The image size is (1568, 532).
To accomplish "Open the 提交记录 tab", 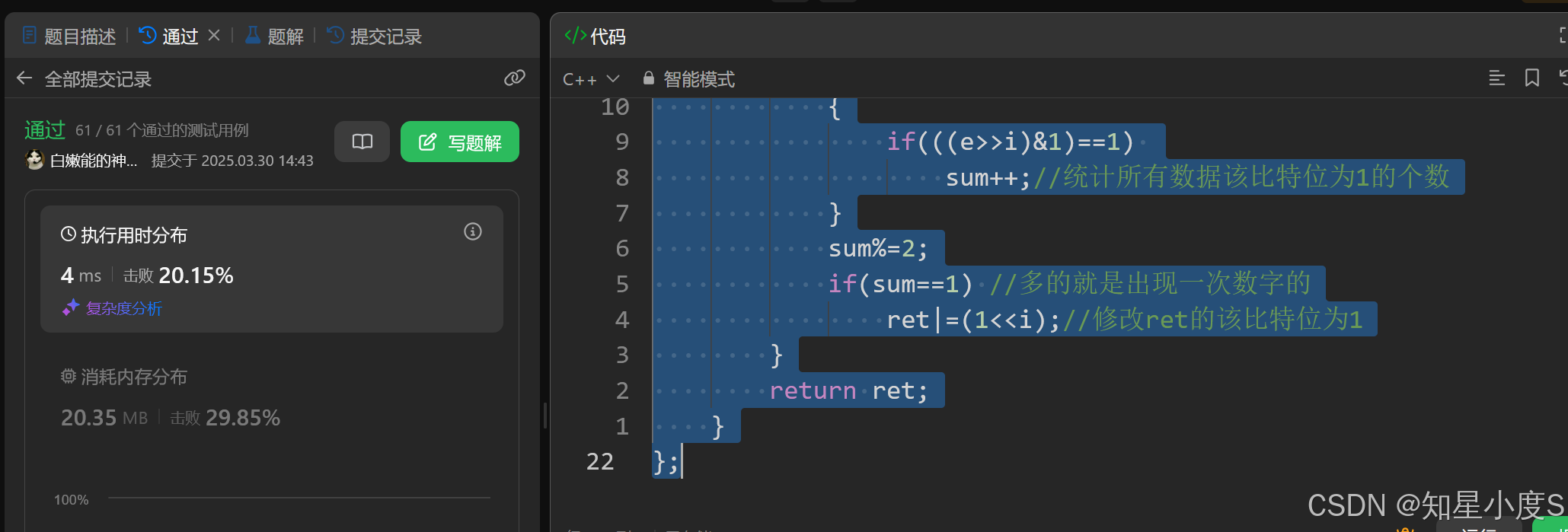I will [x=374, y=36].
